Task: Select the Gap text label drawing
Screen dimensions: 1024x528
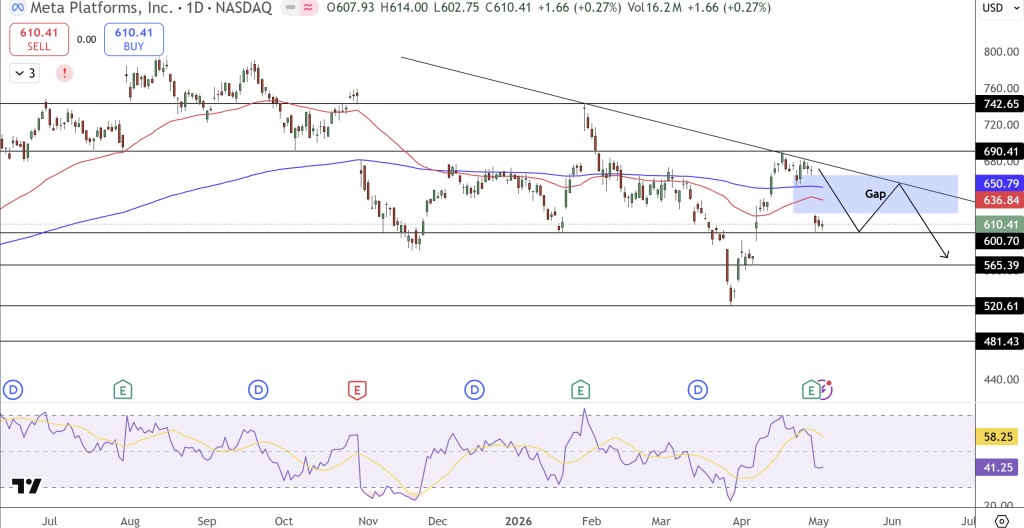Action: [x=875, y=193]
